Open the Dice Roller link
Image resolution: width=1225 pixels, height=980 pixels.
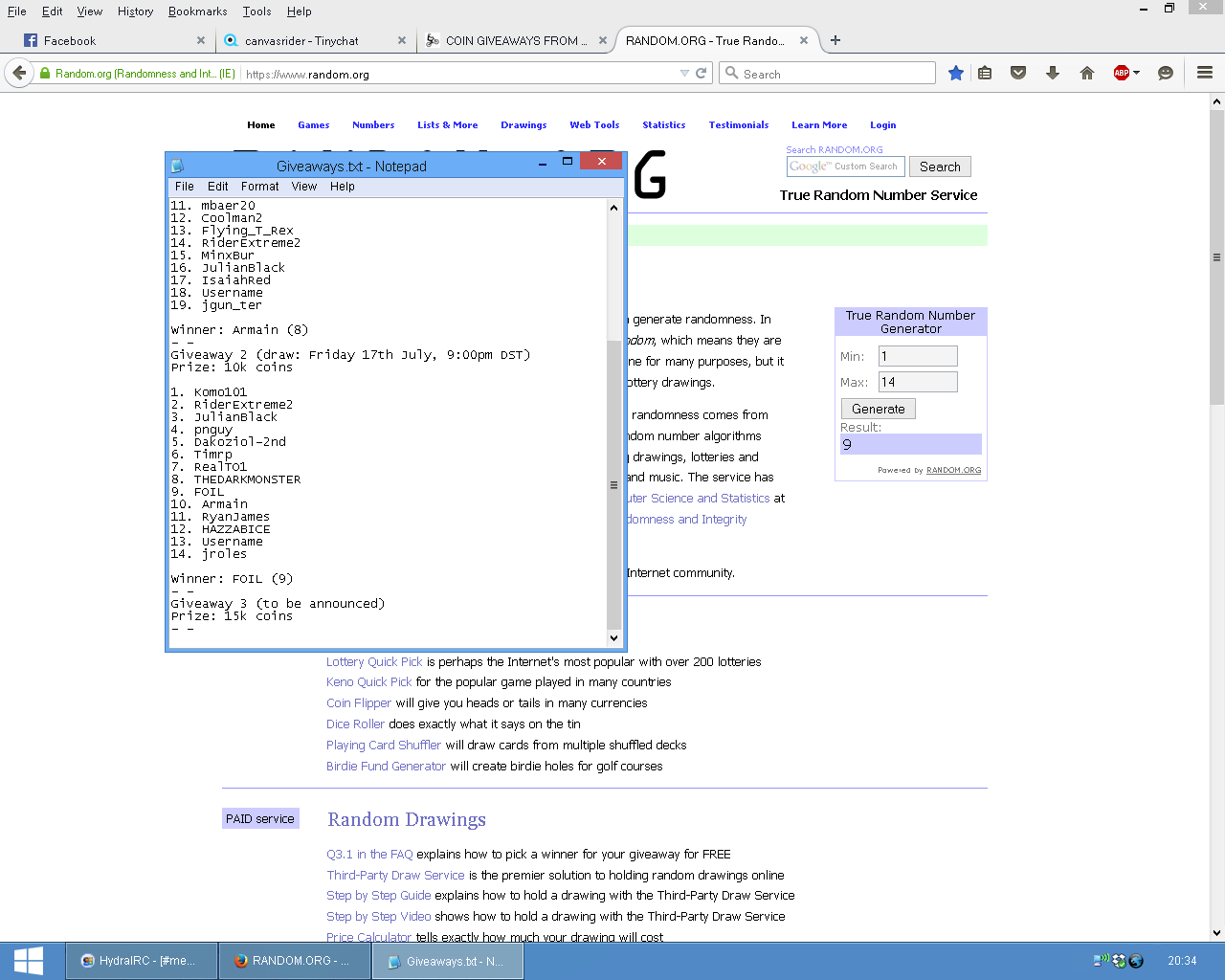tap(355, 724)
